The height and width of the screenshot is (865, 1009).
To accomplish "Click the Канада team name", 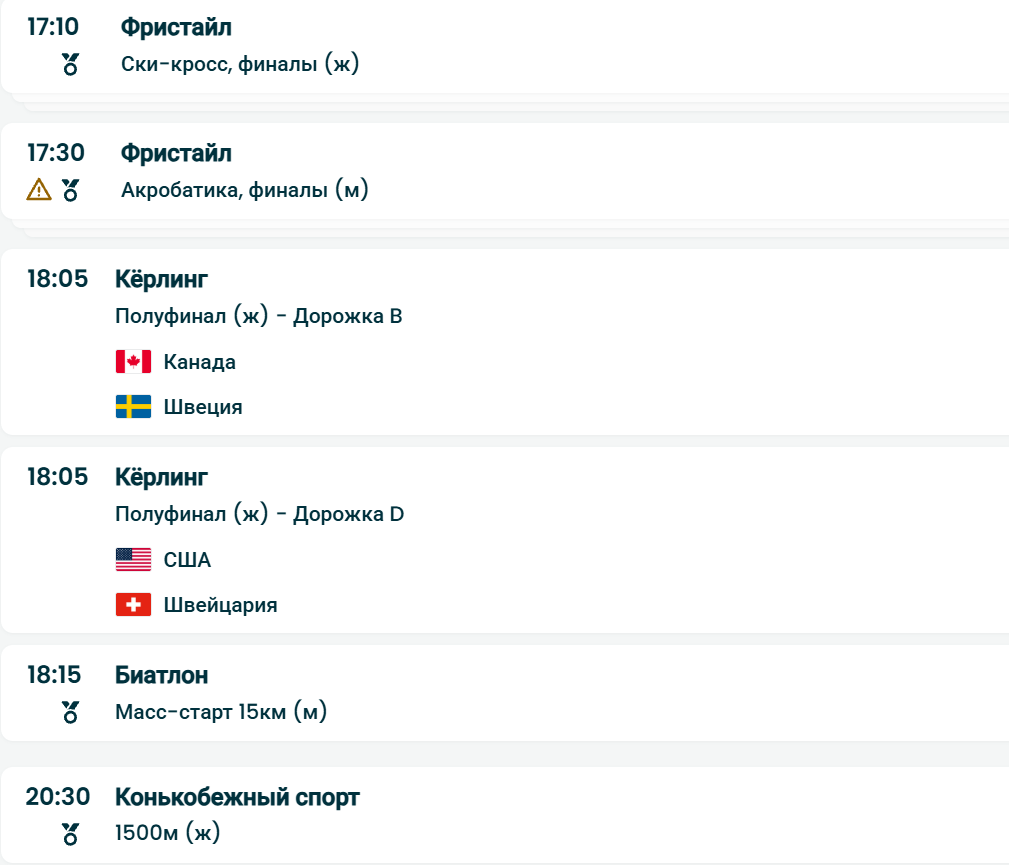I will pyautogui.click(x=200, y=362).
